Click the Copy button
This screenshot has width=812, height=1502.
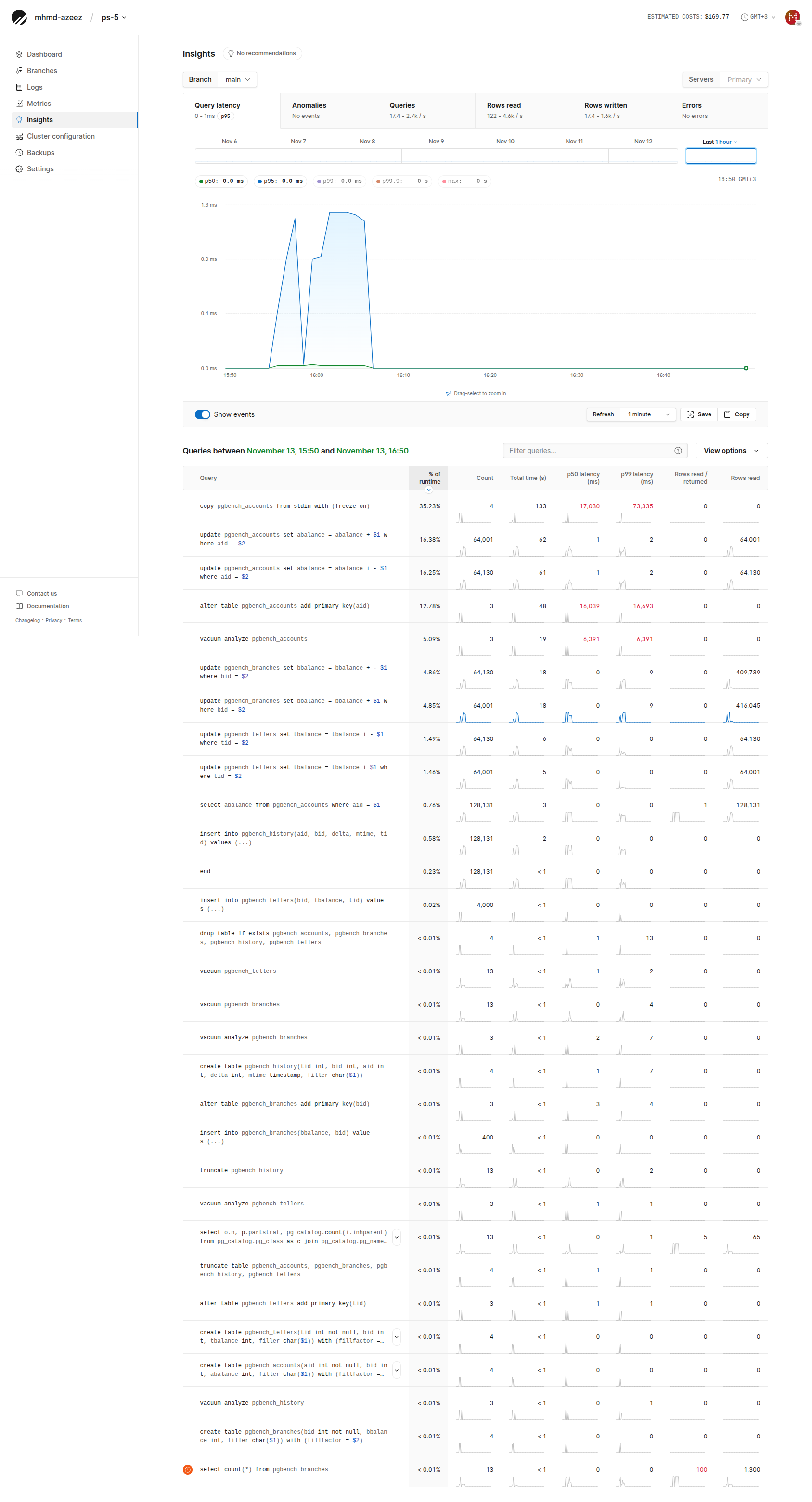click(x=737, y=414)
